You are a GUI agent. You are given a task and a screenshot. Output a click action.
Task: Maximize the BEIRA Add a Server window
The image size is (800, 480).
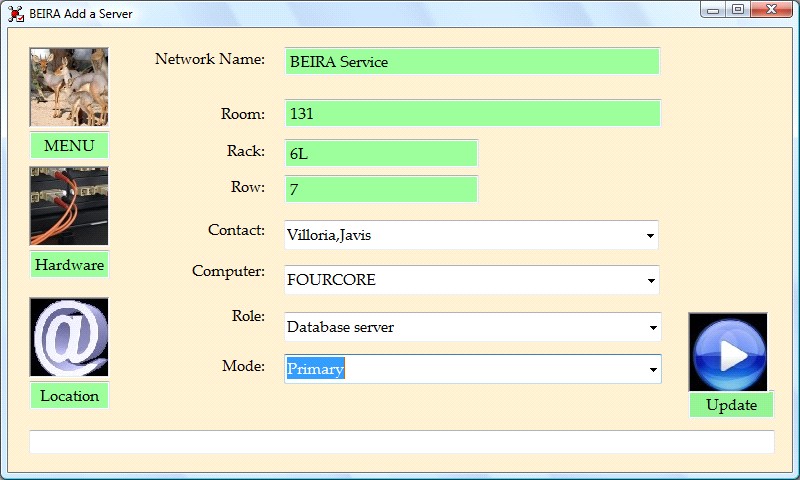(x=738, y=10)
